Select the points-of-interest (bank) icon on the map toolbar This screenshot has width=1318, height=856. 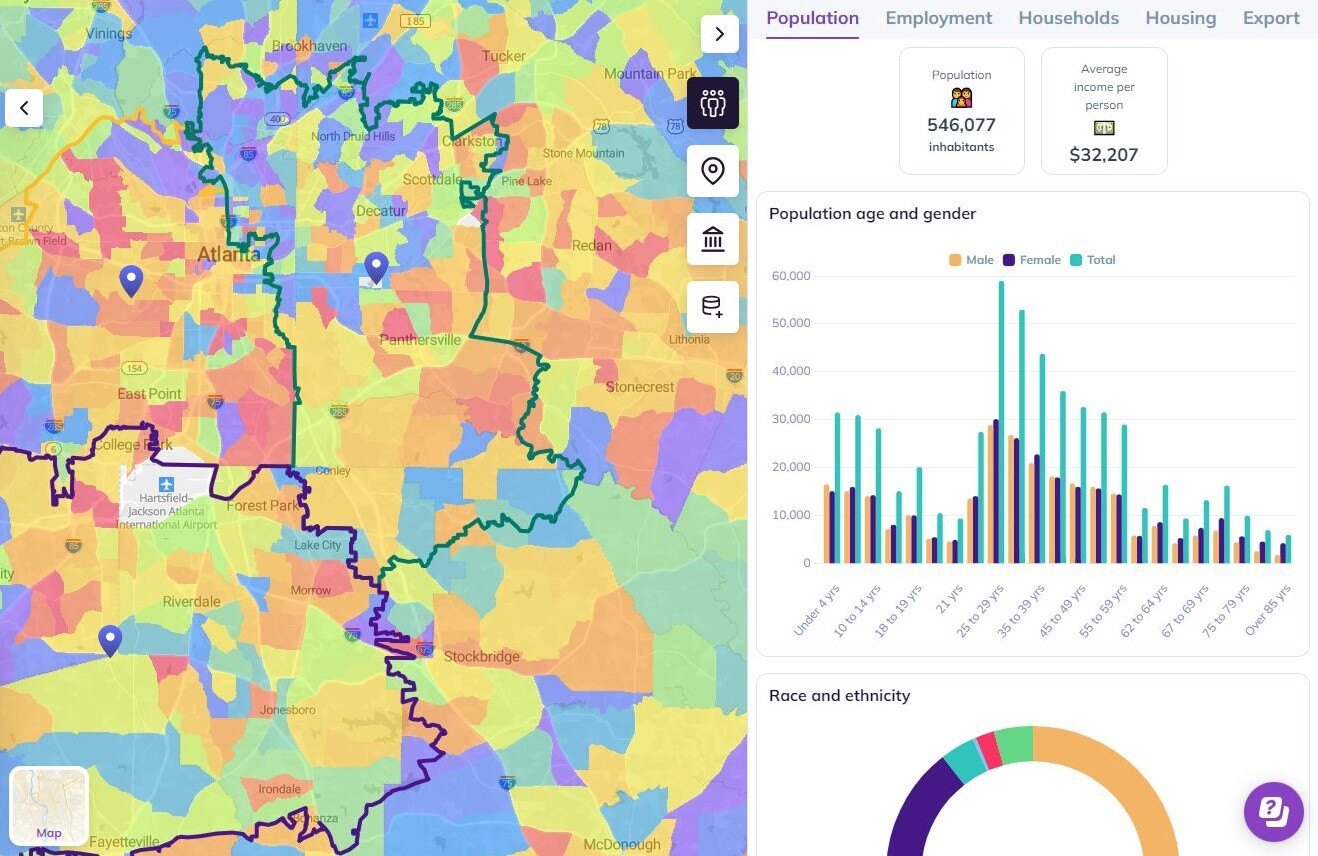712,239
